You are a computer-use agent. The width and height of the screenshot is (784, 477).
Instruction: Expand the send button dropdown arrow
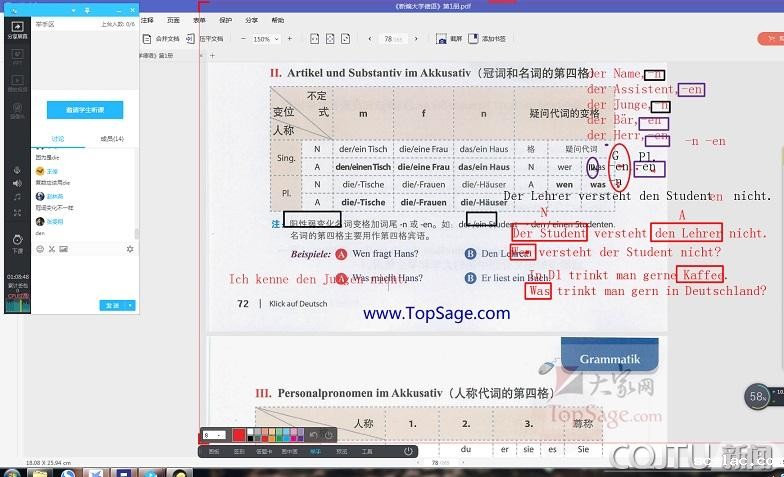point(131,305)
